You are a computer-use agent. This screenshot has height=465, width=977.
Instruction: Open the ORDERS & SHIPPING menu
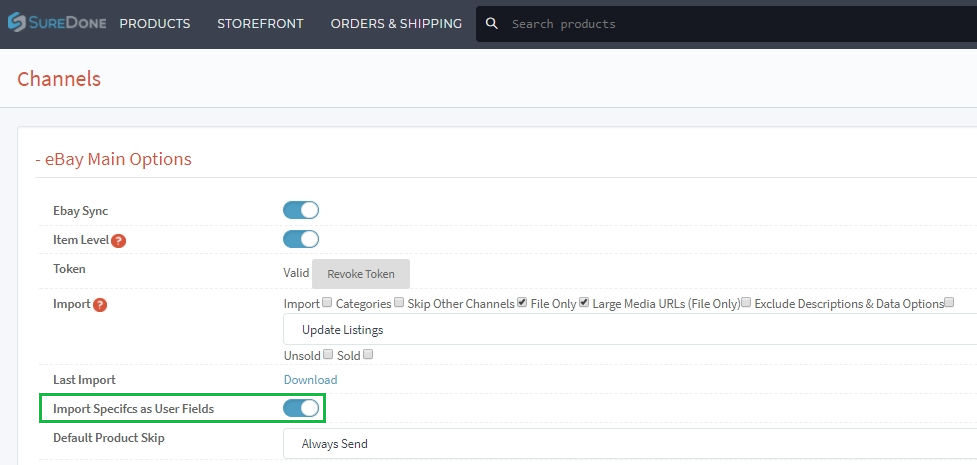click(396, 24)
